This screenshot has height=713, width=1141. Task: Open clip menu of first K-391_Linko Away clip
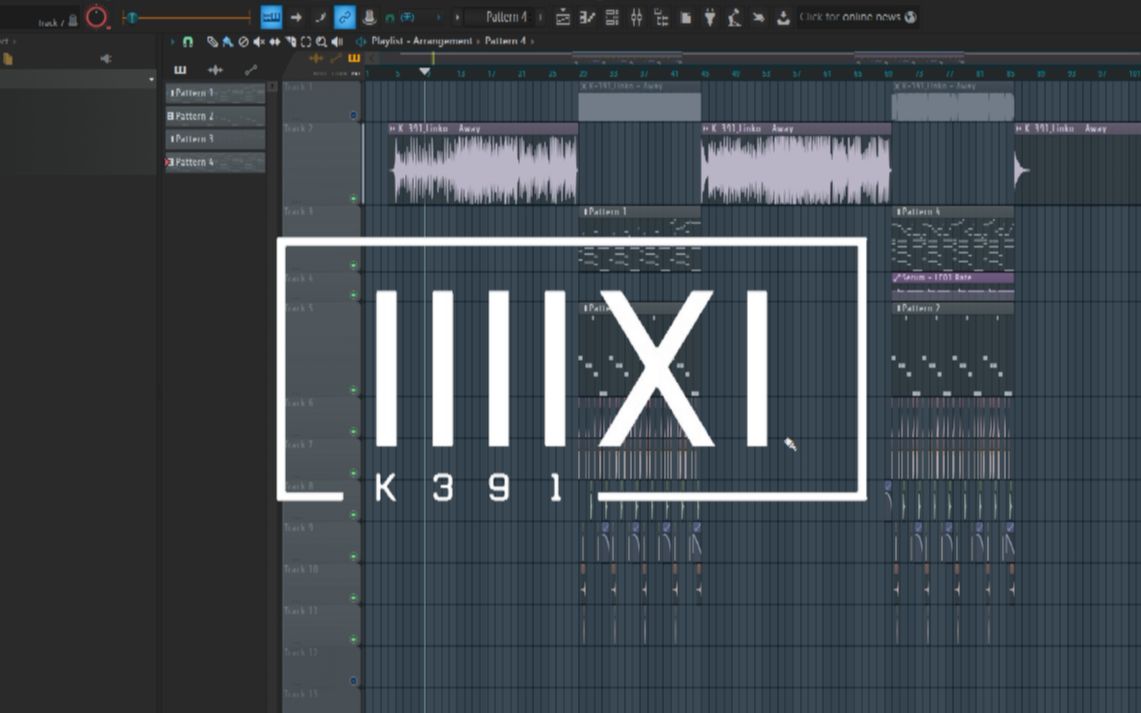point(393,129)
